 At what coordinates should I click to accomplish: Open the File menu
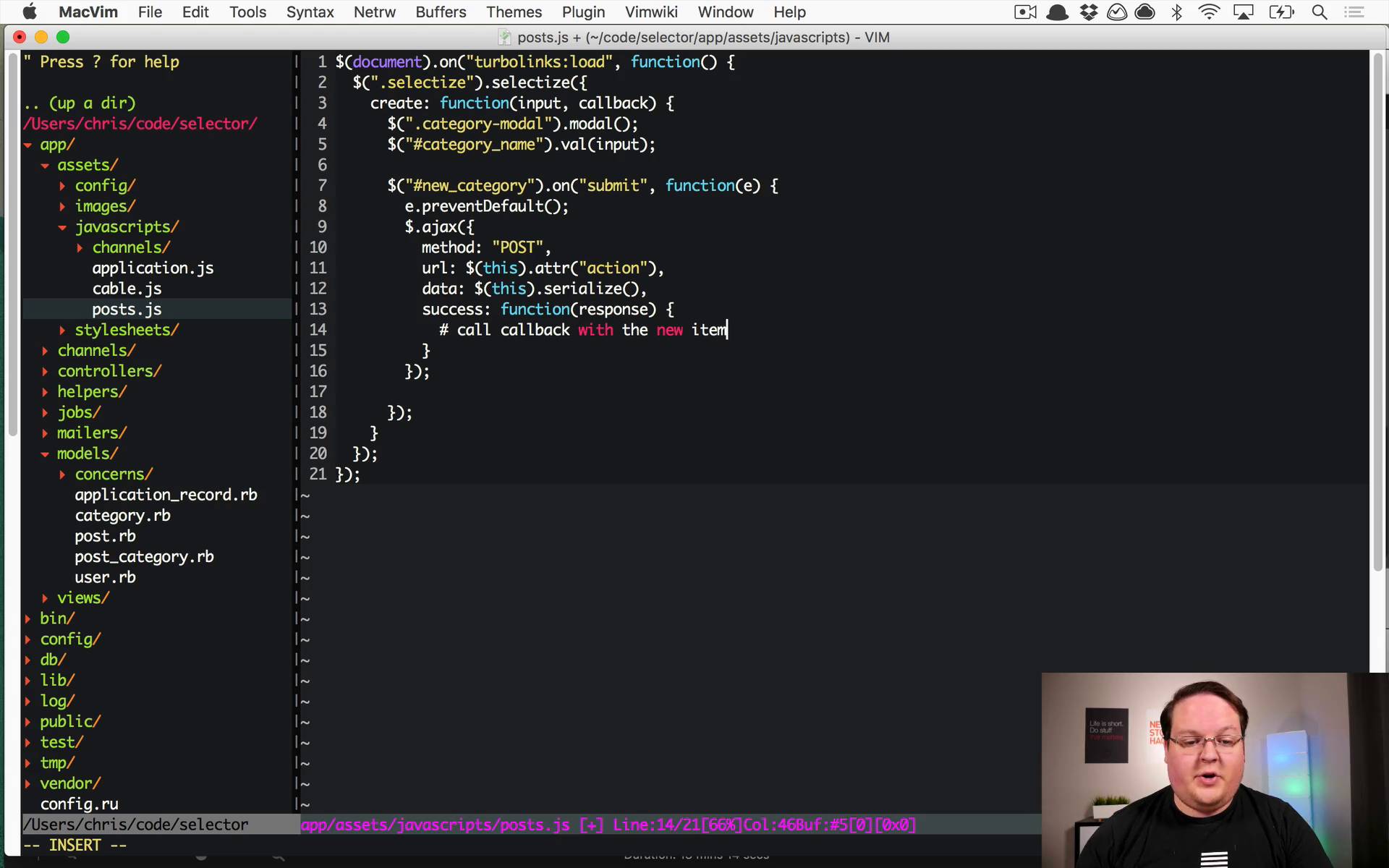150,12
